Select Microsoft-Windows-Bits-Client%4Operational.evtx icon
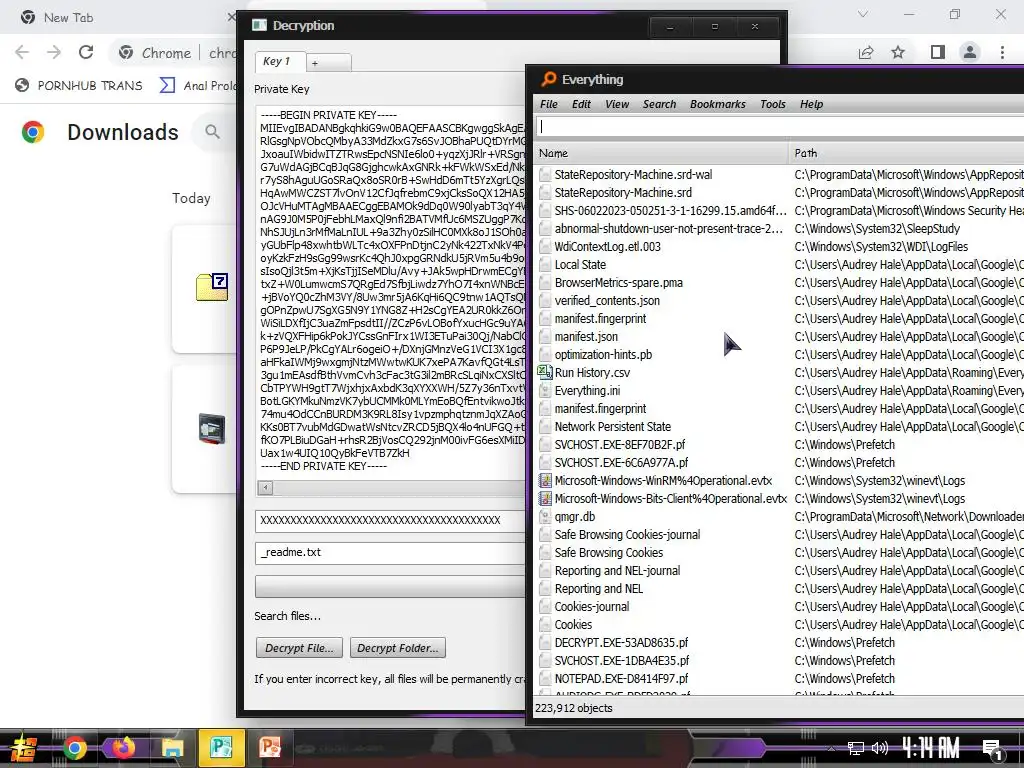1024x768 pixels. (x=545, y=498)
